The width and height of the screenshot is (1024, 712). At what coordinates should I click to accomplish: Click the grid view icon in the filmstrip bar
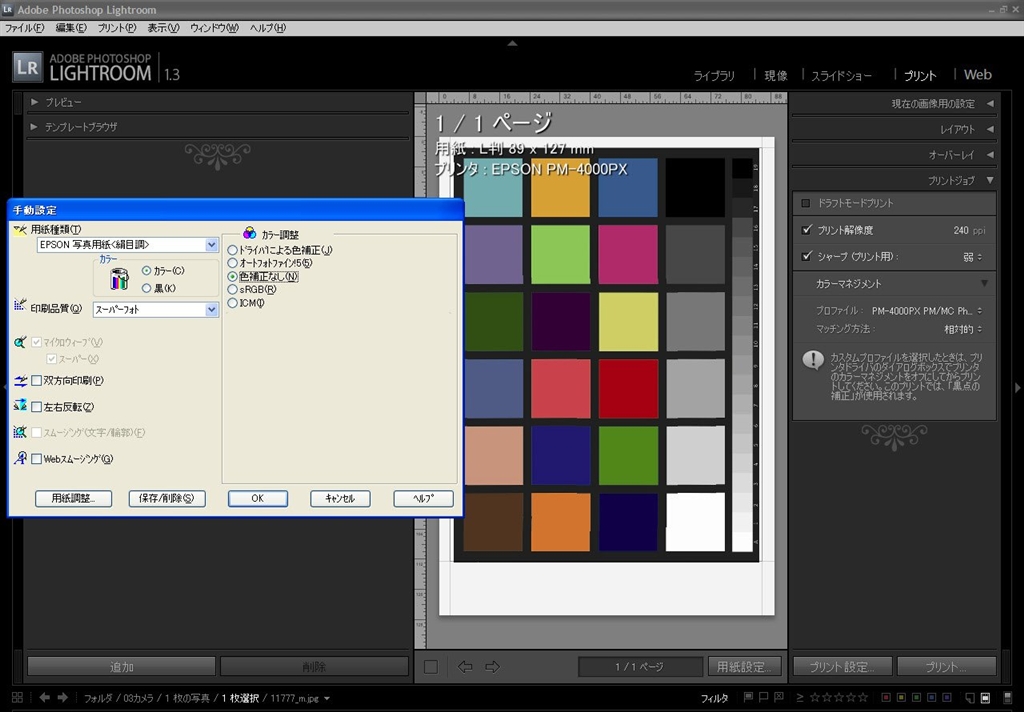[x=17, y=697]
